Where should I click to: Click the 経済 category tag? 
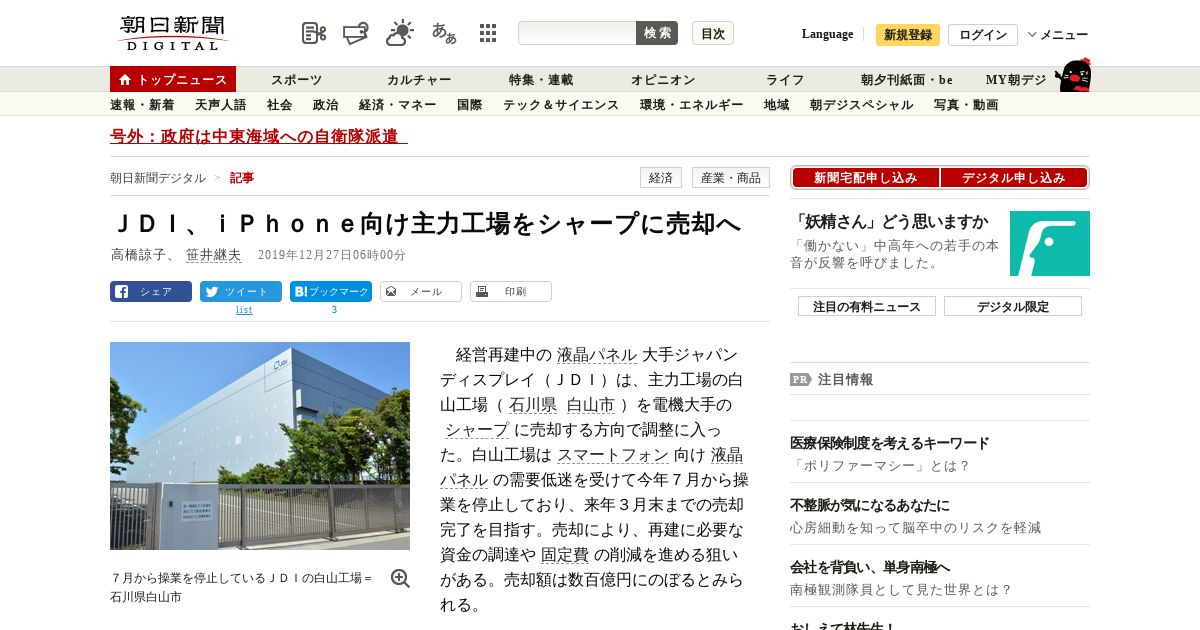click(660, 178)
